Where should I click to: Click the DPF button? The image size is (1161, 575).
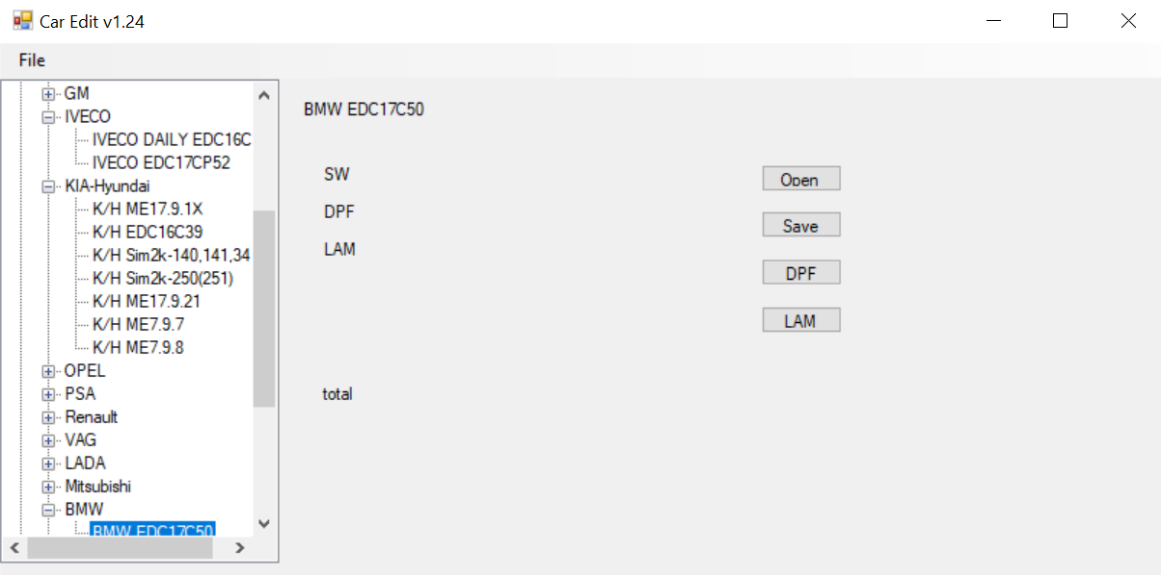click(x=801, y=272)
